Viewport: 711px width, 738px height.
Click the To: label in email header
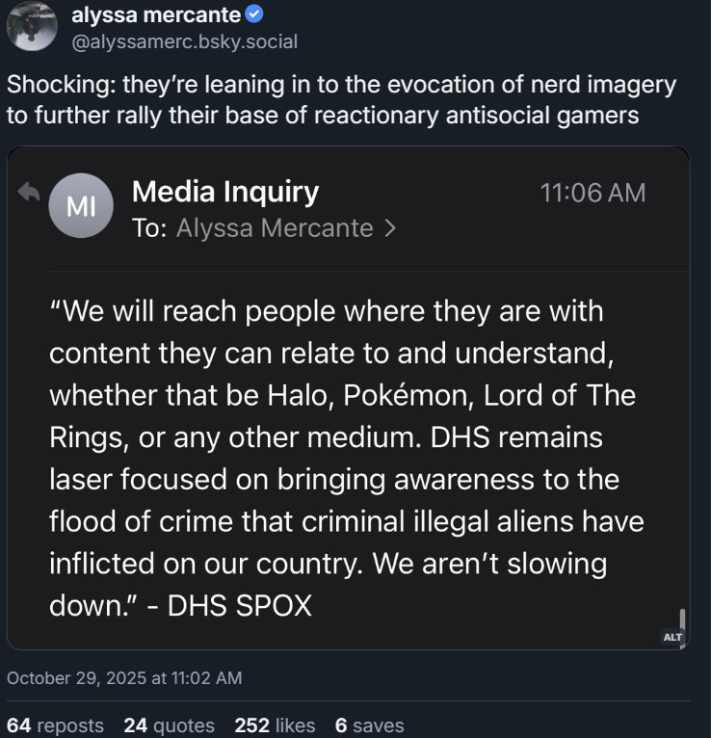coord(149,228)
